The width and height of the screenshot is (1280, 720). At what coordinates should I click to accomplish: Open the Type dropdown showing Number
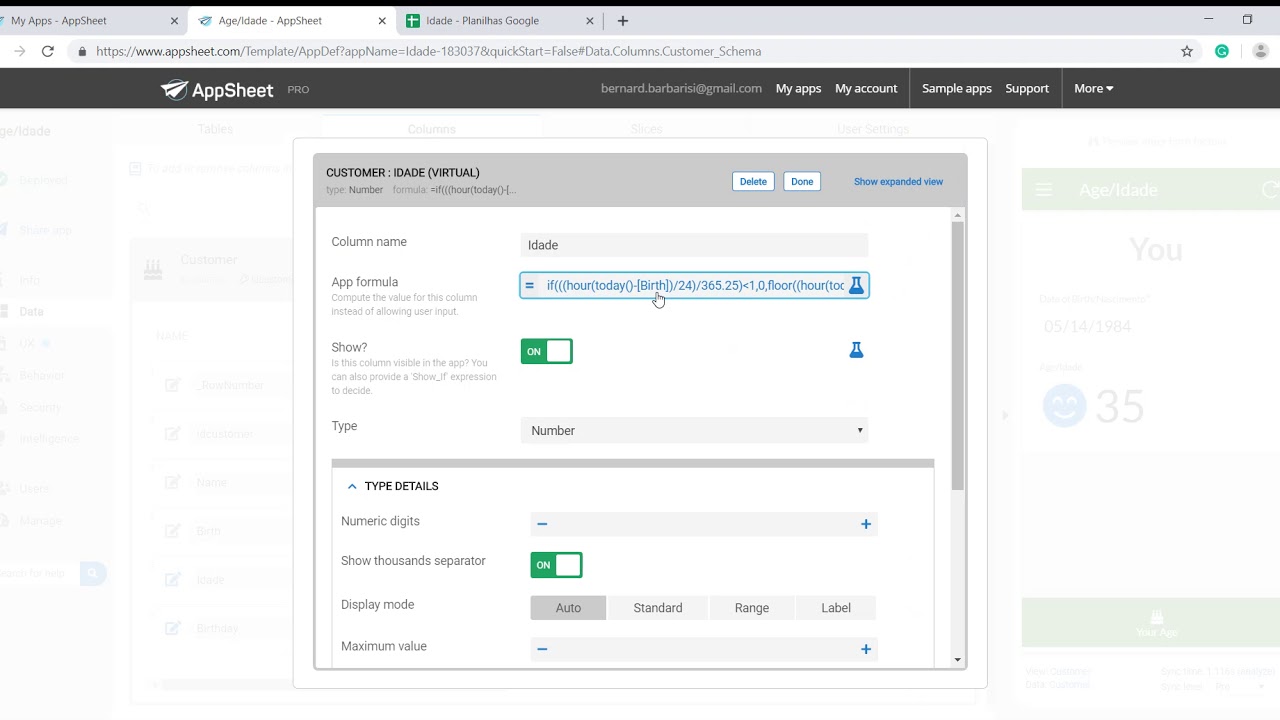pyautogui.click(x=694, y=430)
